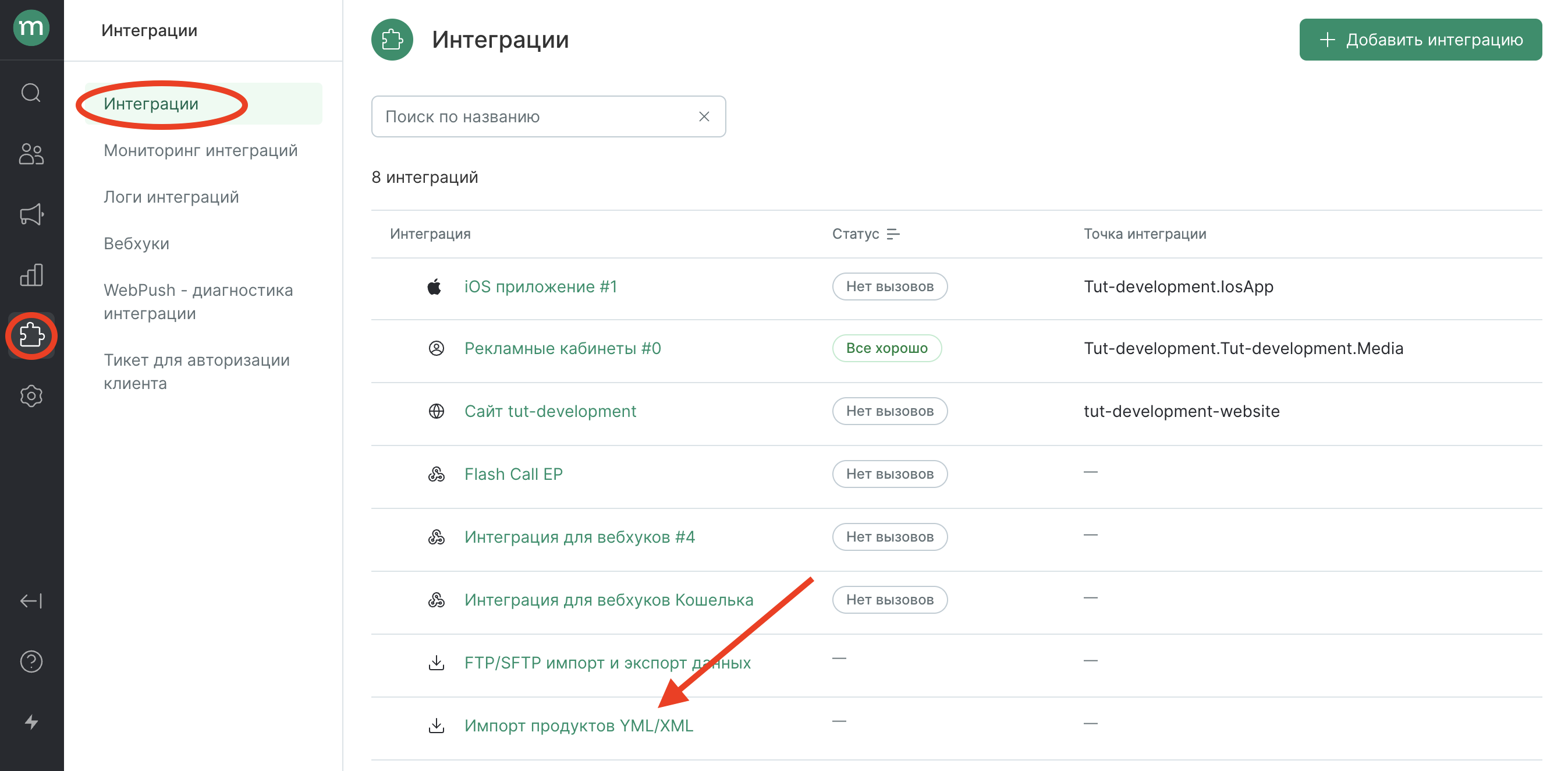1568x771 pixels.
Task: Click the 8 интеграций count text
Action: point(425,177)
